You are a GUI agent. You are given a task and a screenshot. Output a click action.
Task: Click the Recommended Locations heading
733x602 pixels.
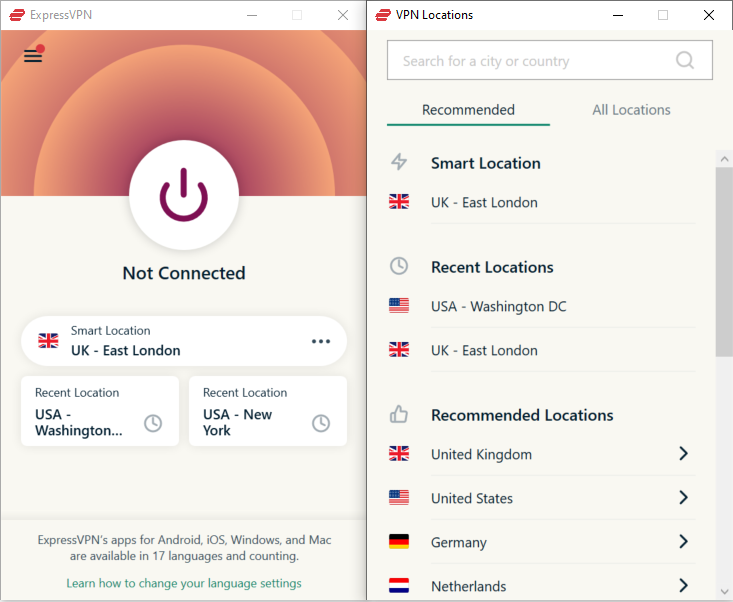coord(522,415)
